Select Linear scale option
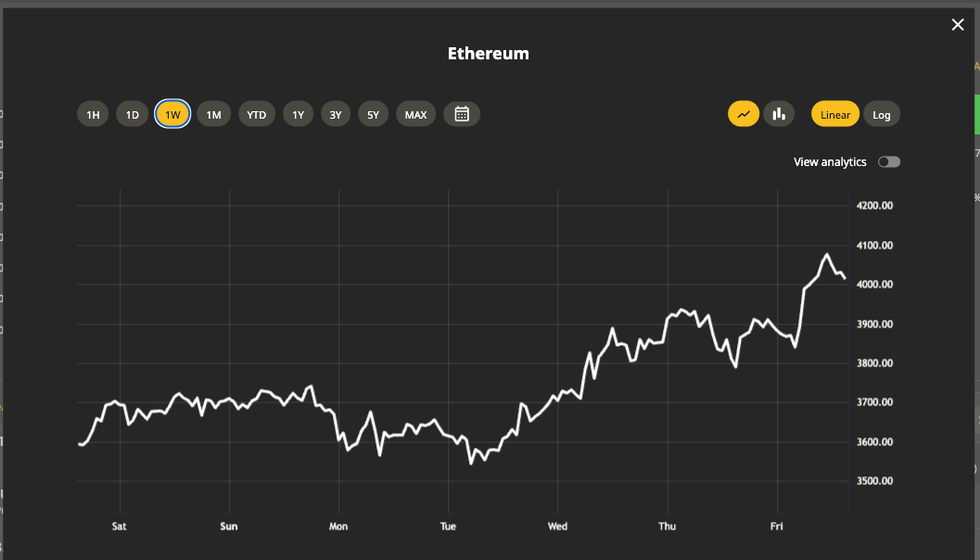Viewport: 980px width, 560px height. click(x=835, y=114)
